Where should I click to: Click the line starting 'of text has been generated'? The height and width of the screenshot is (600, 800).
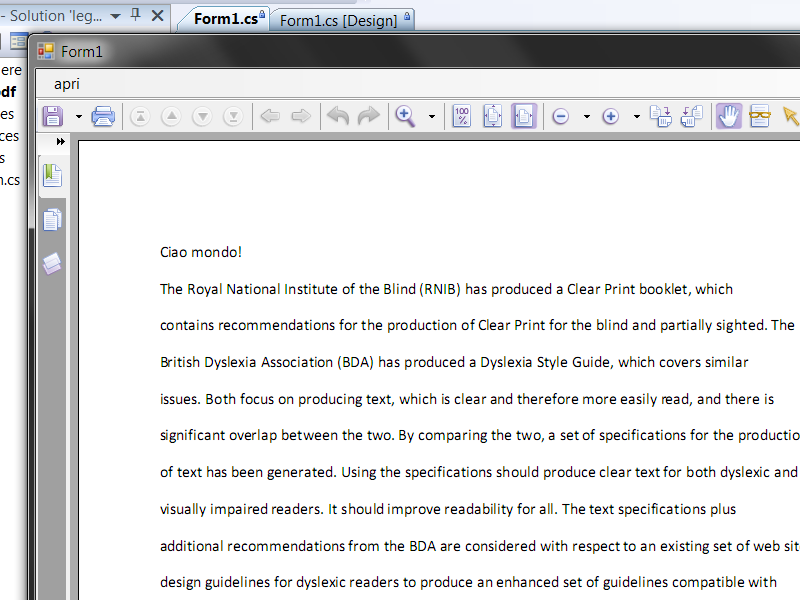click(x=479, y=472)
